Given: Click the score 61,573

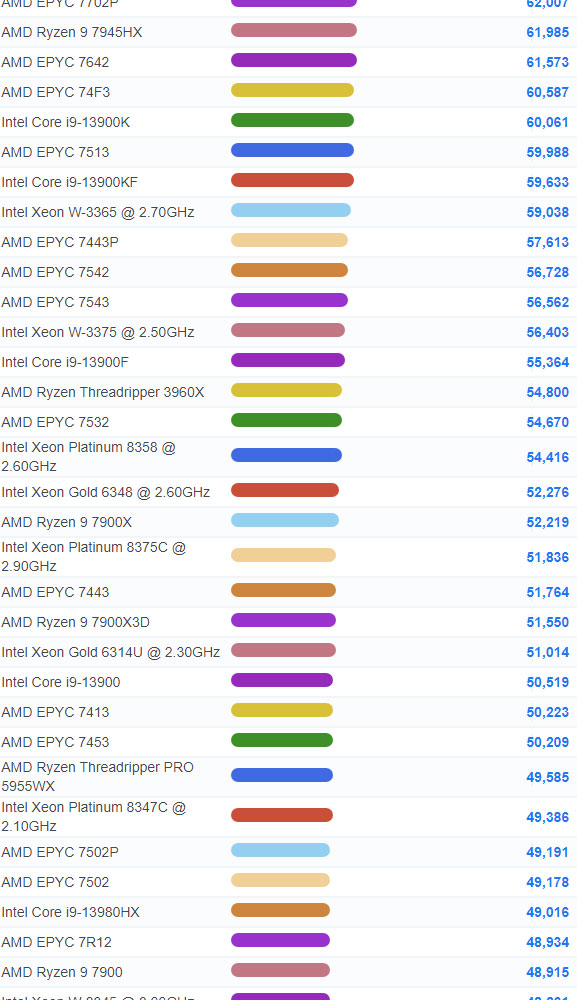Looking at the screenshot, I should [x=547, y=62].
